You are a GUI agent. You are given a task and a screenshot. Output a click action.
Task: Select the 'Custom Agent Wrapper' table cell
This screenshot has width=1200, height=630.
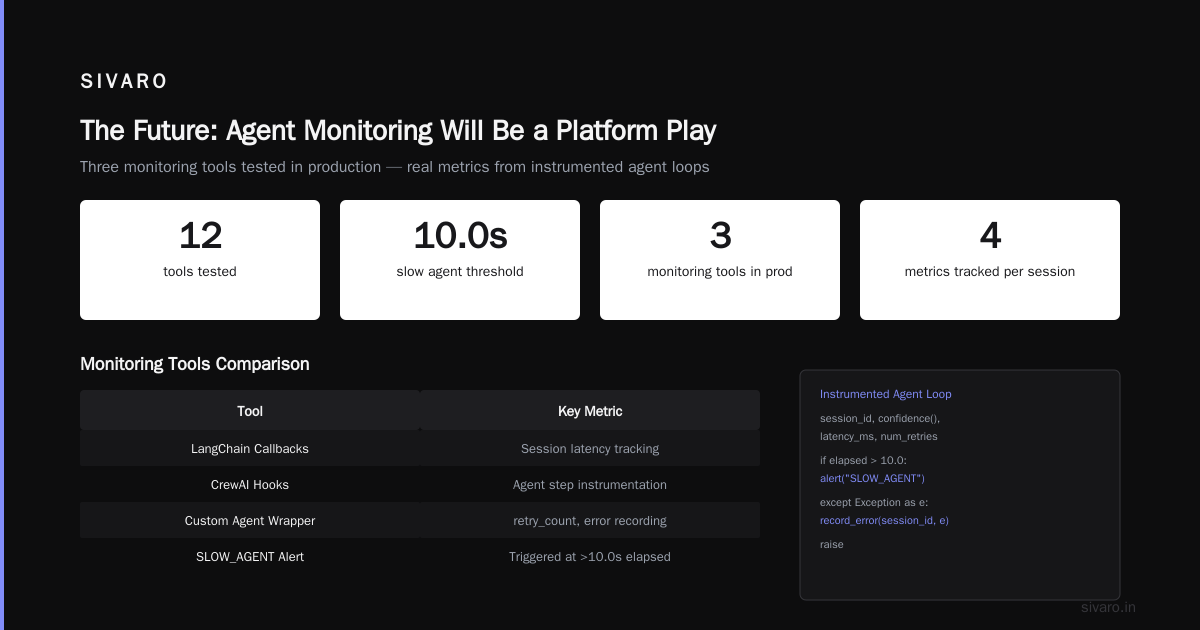[x=250, y=521]
